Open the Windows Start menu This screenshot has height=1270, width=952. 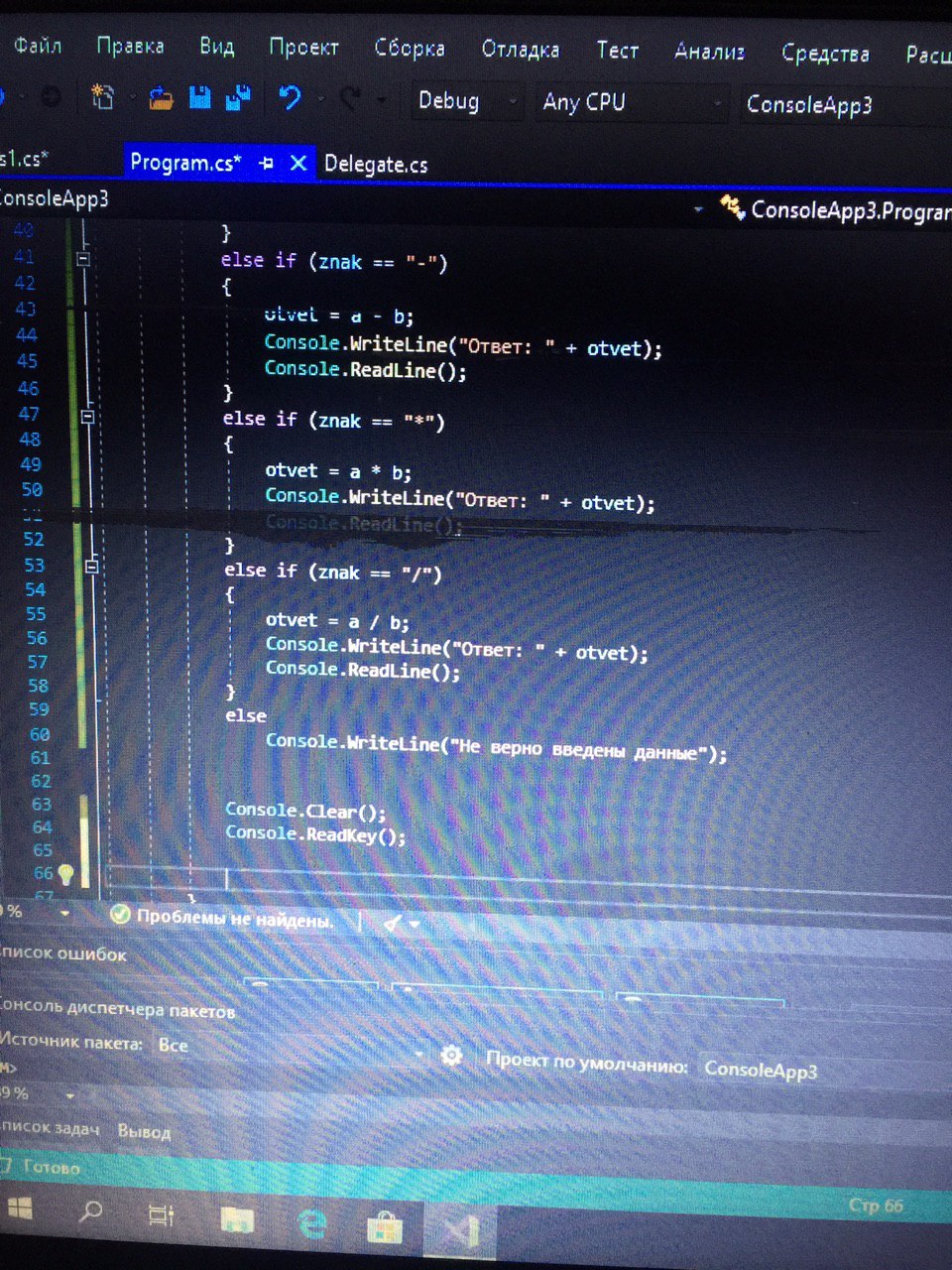click(20, 1209)
